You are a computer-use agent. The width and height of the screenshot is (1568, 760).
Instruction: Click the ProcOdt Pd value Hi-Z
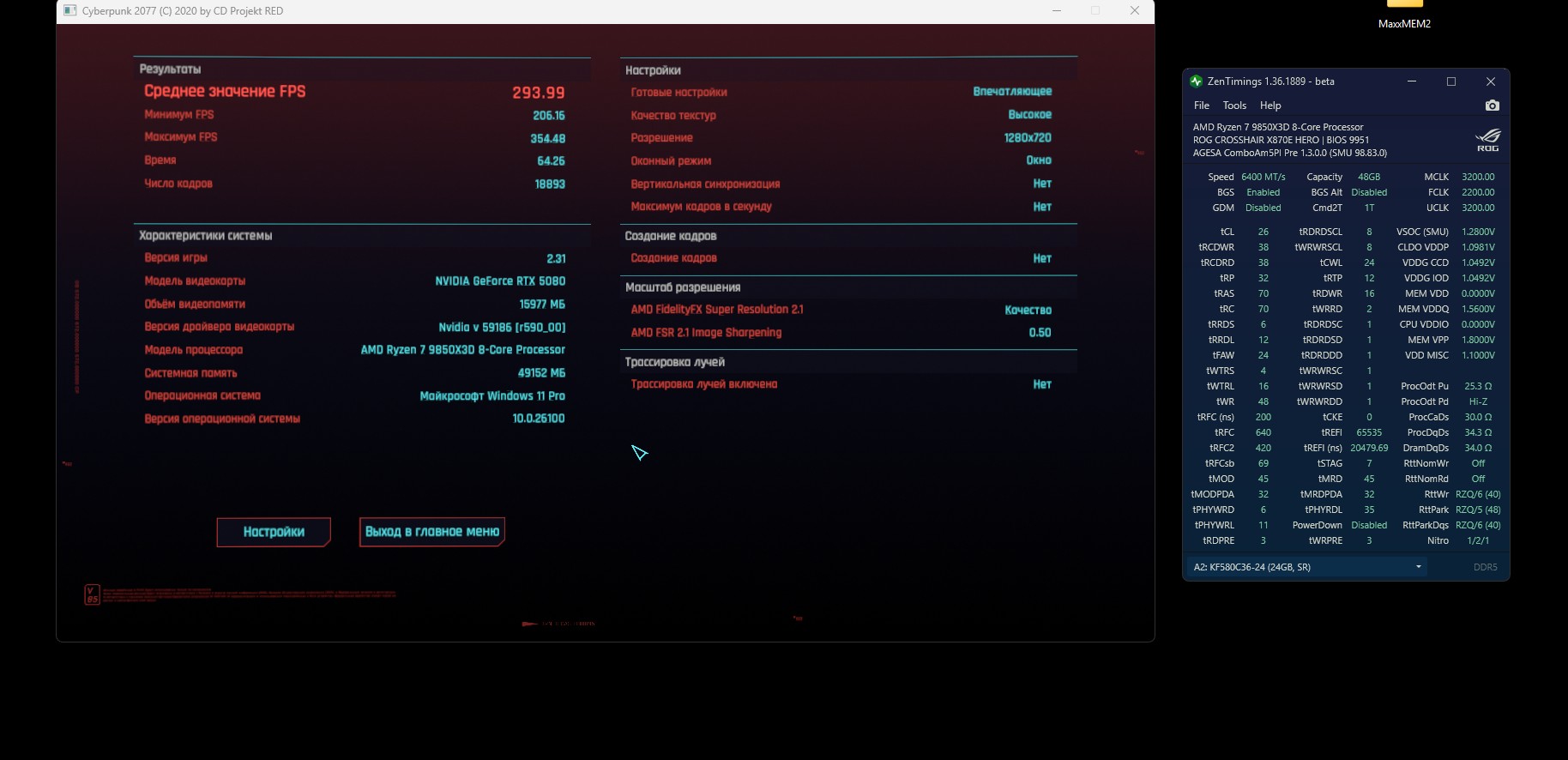(1478, 401)
